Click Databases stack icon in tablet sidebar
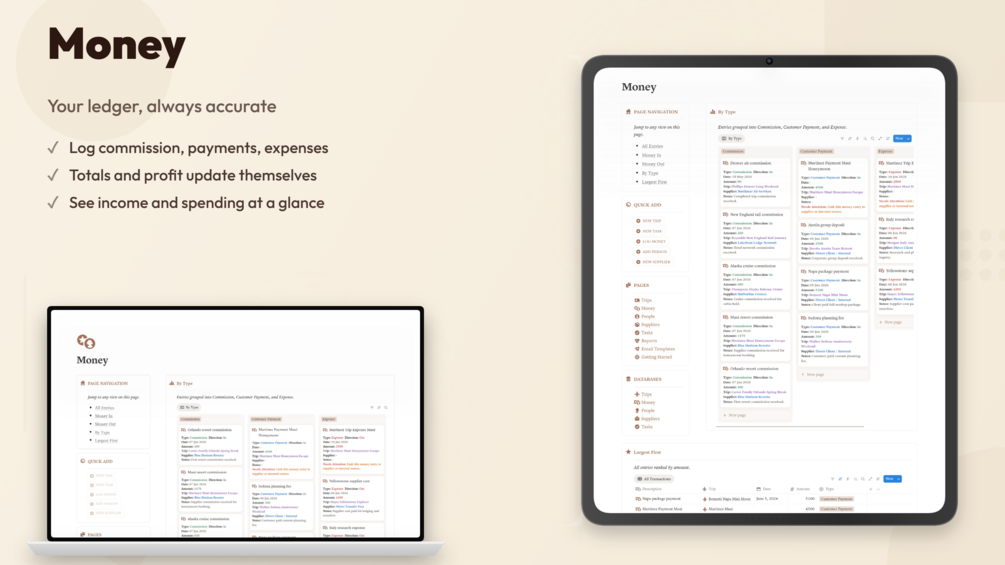1005x565 pixels. pyautogui.click(x=628, y=379)
